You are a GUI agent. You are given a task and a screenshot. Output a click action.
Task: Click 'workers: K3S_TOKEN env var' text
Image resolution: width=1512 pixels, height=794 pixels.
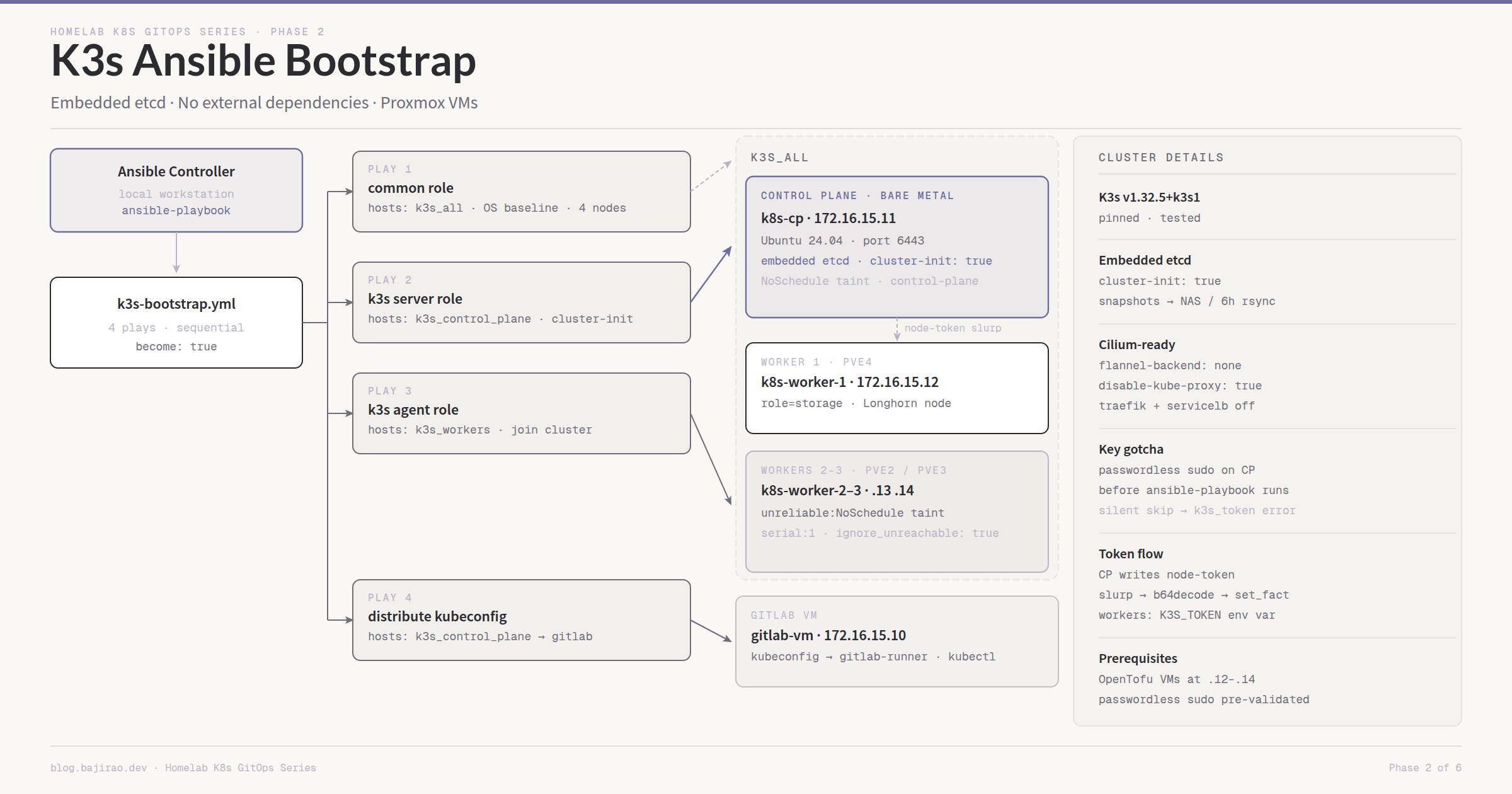(1187, 615)
